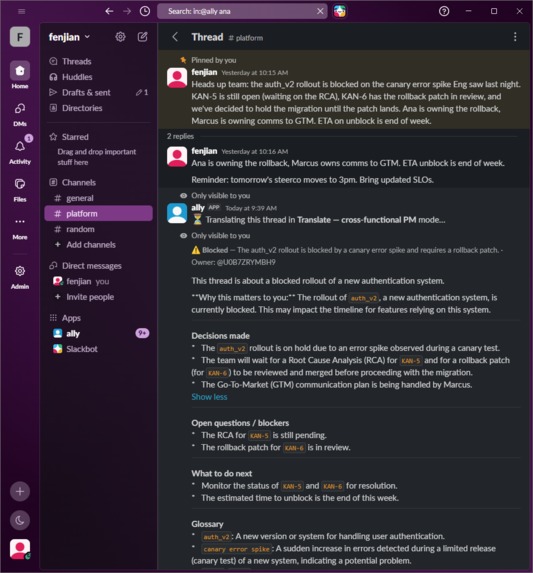Viewport: 533px width, 573px height.
Task: Select the #platform channel
Action: (x=99, y=213)
